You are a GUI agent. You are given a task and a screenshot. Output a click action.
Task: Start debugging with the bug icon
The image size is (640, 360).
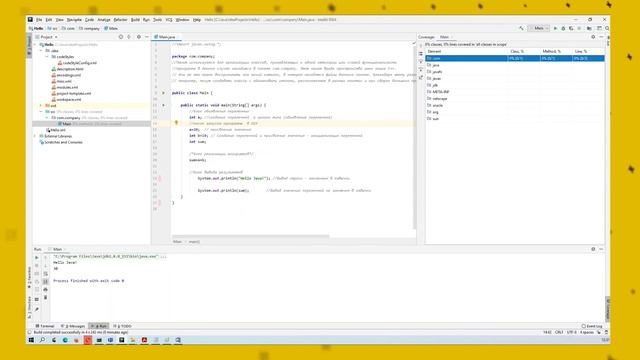click(563, 28)
